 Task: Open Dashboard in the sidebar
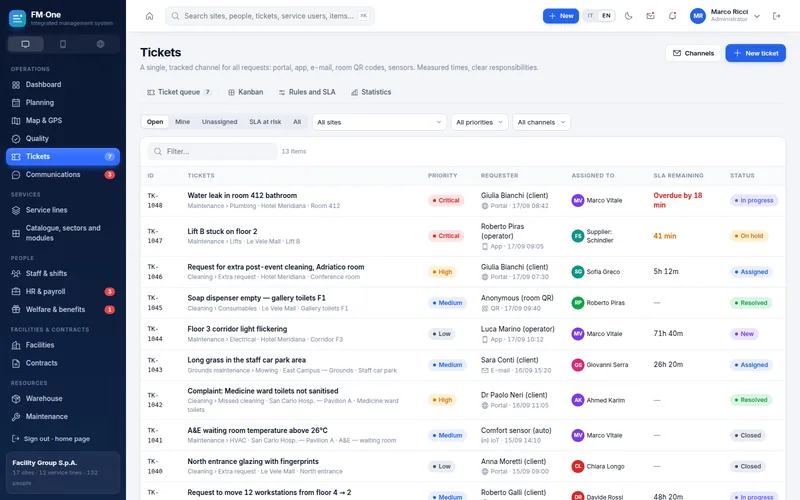pyautogui.click(x=63, y=85)
